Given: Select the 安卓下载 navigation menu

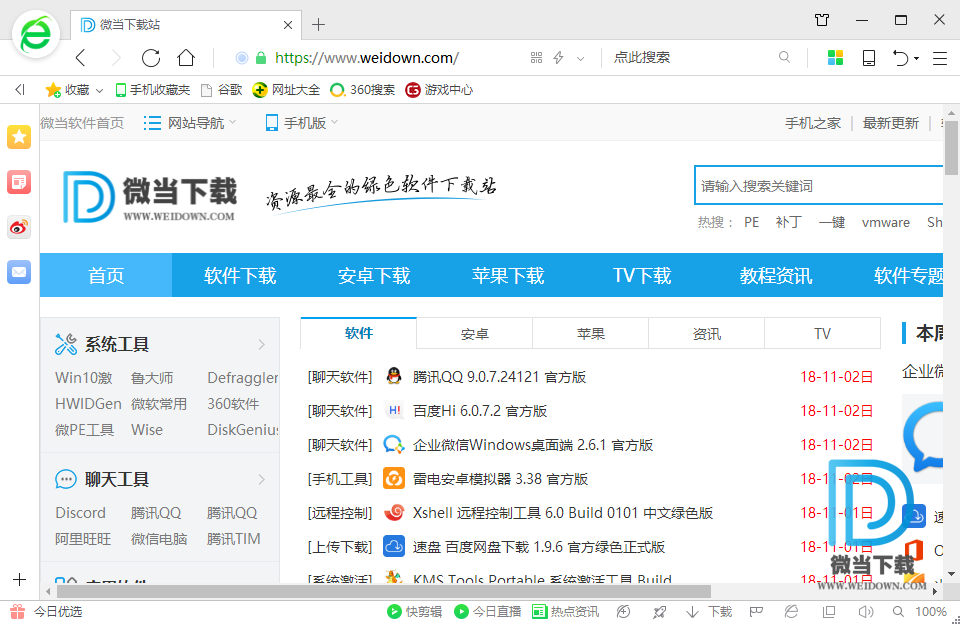Looking at the screenshot, I should click(373, 276).
